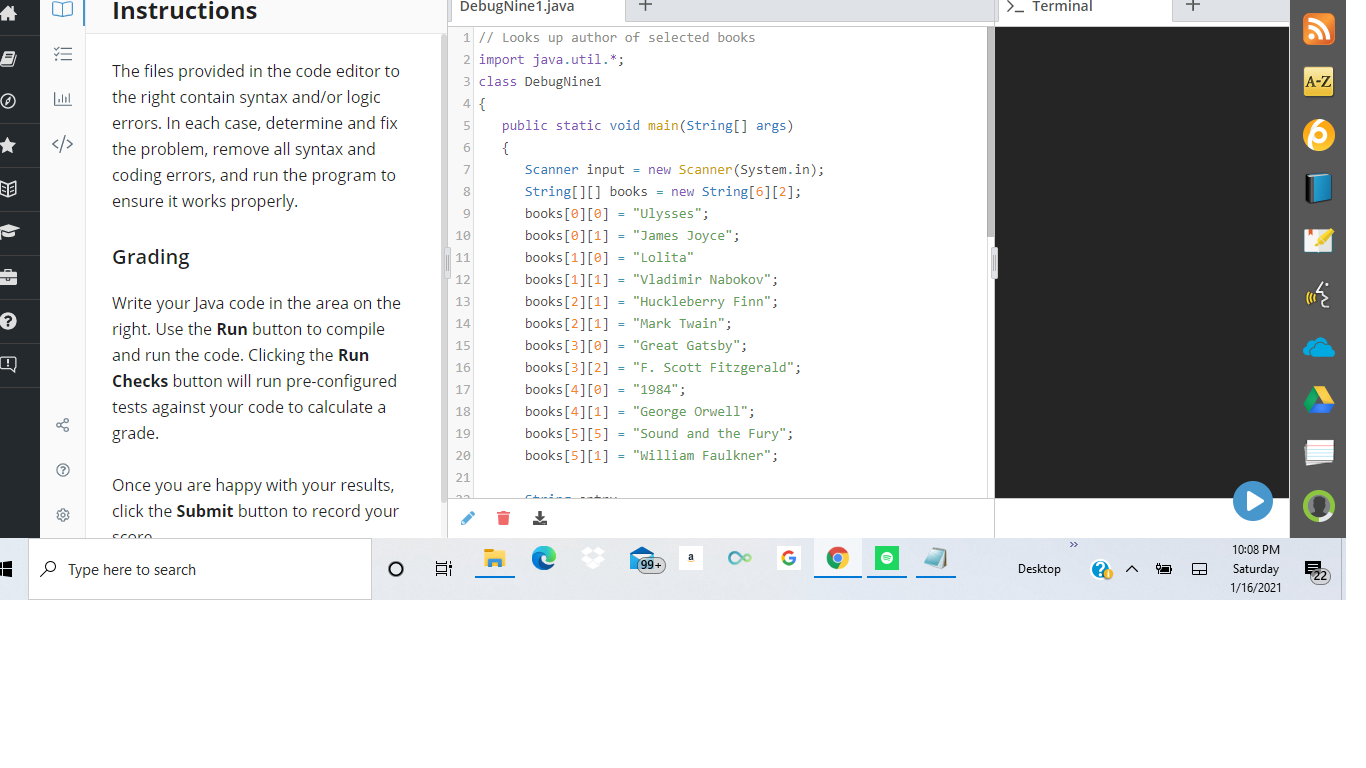This screenshot has height=768, width=1366.
Task: Delete code using the trash icon
Action: tap(503, 518)
